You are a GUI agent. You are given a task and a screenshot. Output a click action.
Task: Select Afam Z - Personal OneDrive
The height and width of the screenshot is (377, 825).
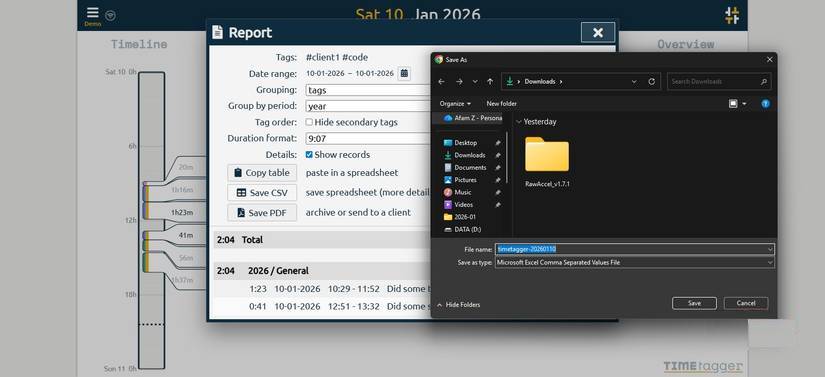click(472, 118)
